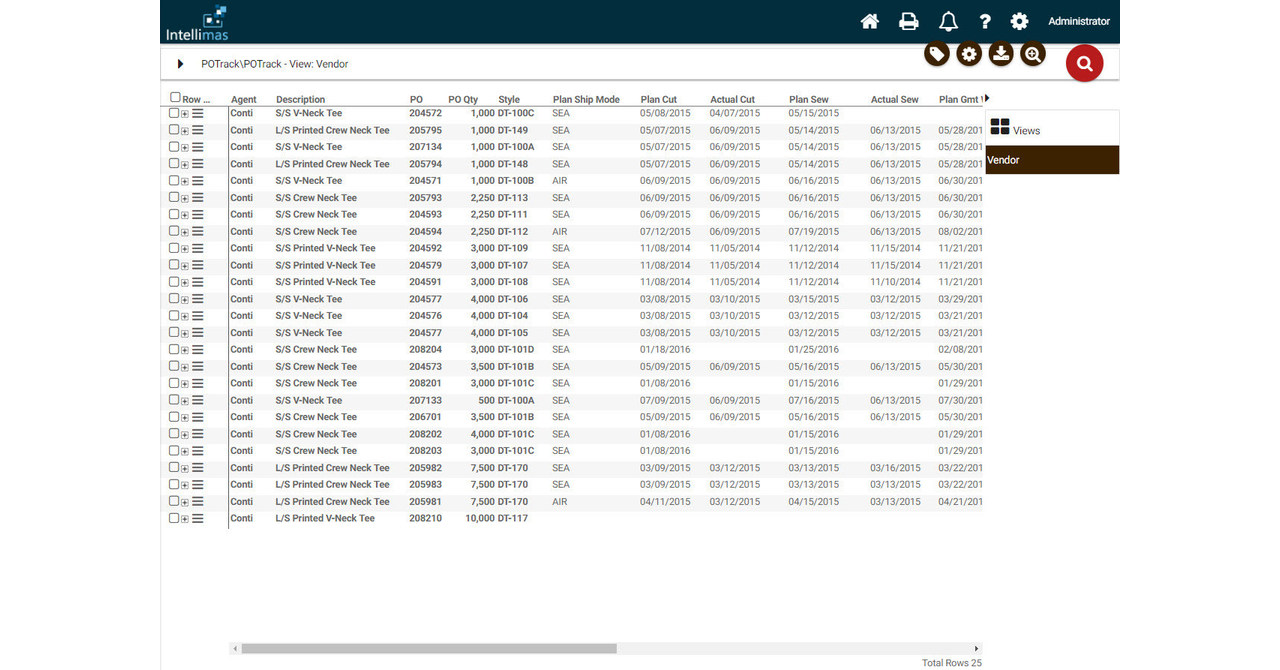Open notifications via the bell icon
This screenshot has width=1280, height=670.
[947, 20]
